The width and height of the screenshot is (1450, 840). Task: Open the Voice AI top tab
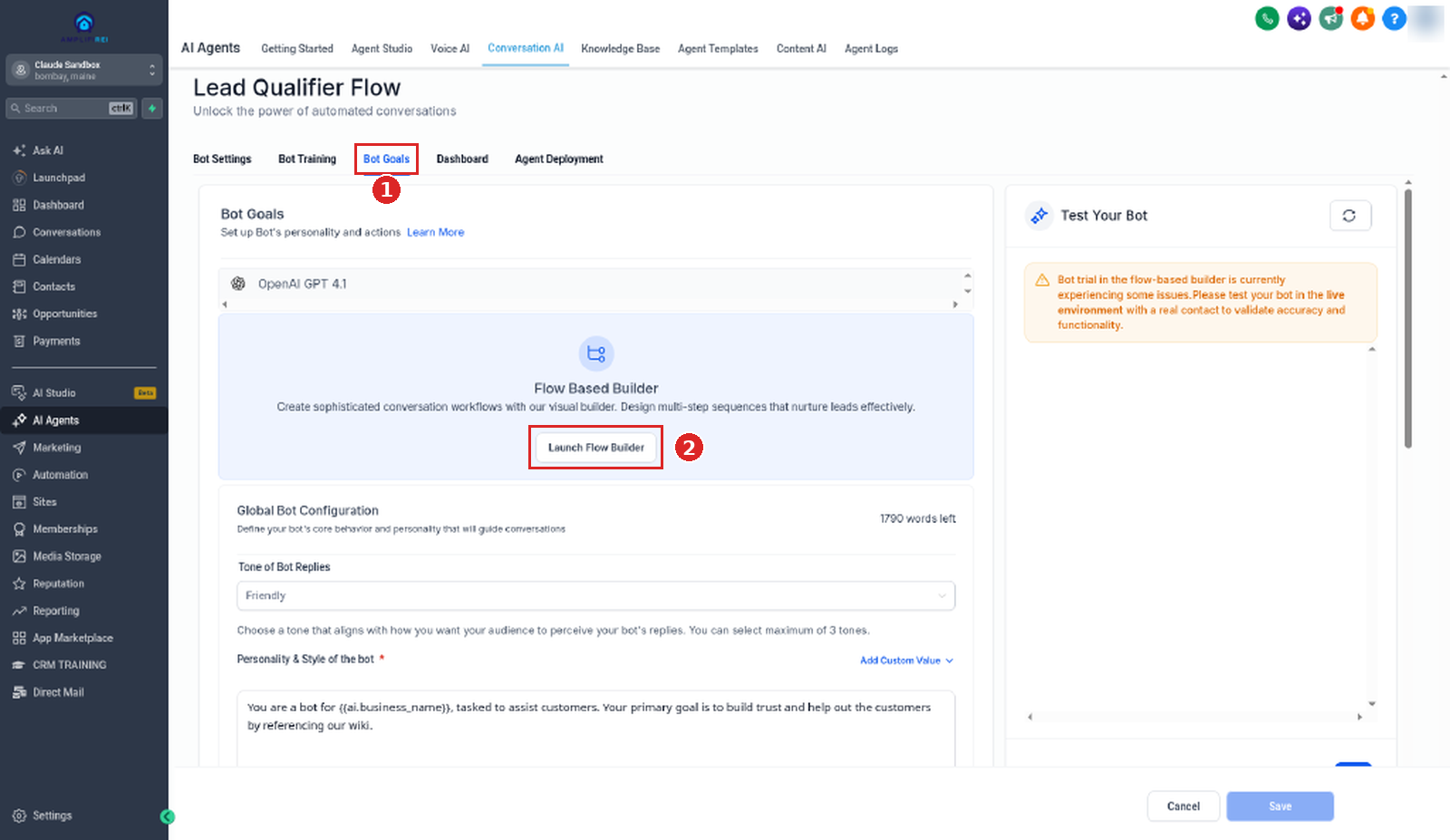pyautogui.click(x=449, y=49)
